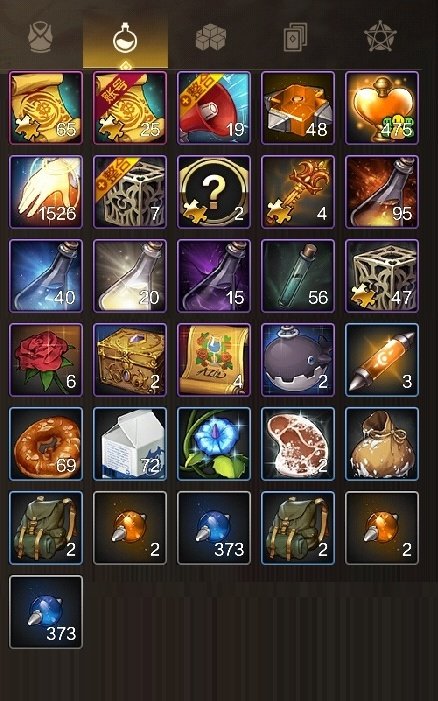
Task: Choose the glazed donut with 69
Action: [x=46, y=444]
